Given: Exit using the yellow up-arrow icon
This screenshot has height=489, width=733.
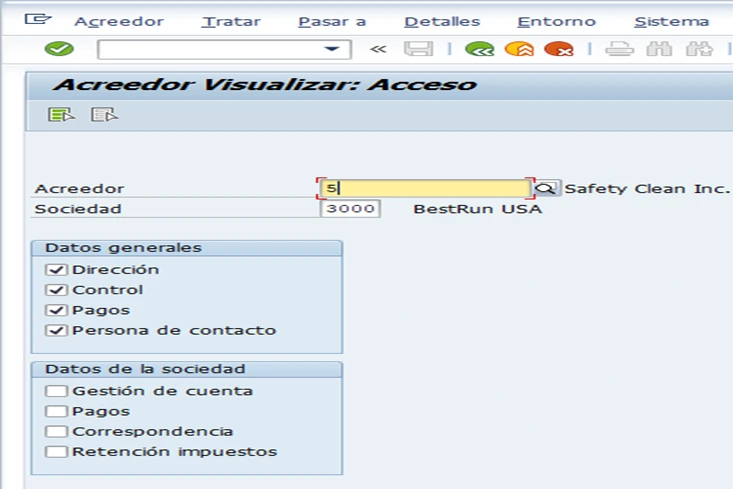Looking at the screenshot, I should pos(519,49).
